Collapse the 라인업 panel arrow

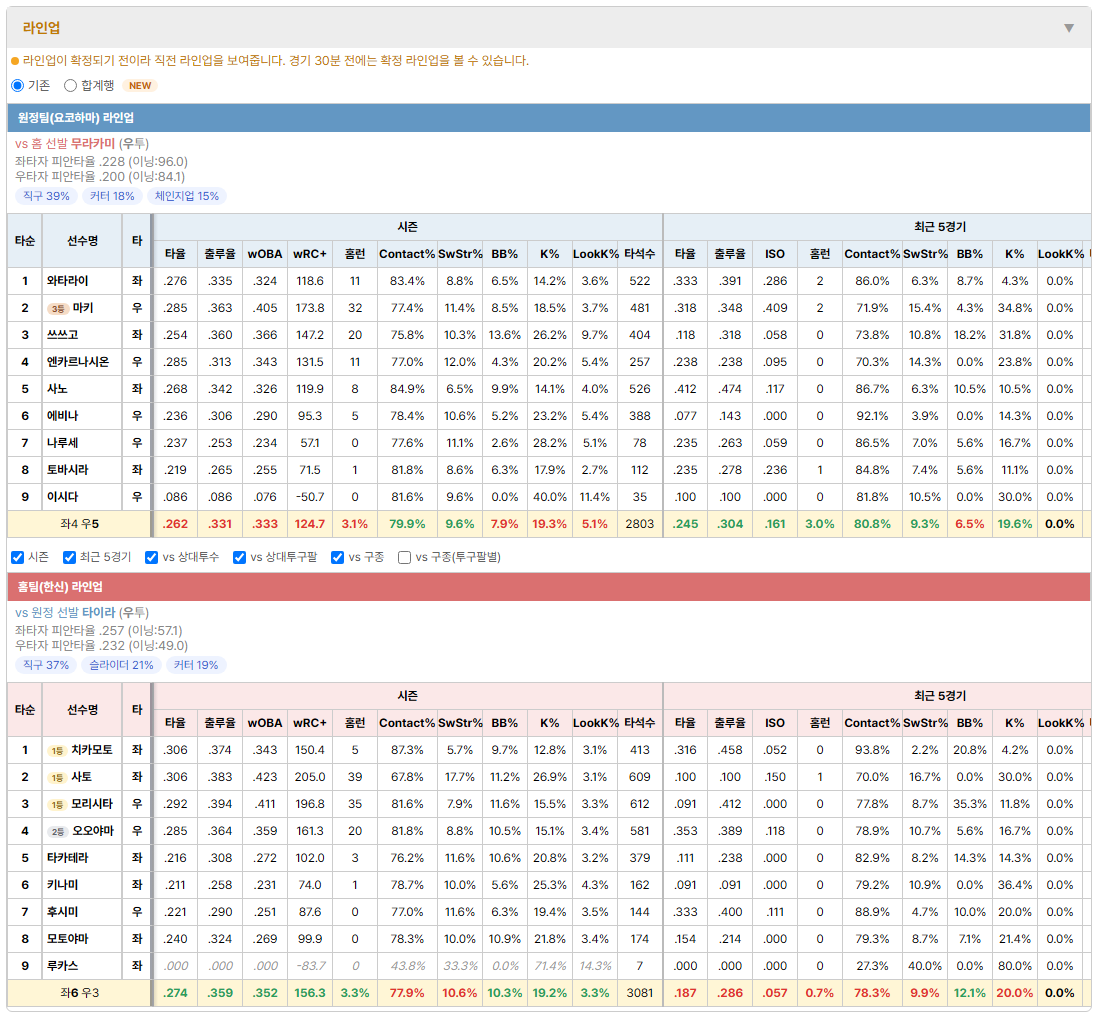click(1069, 28)
